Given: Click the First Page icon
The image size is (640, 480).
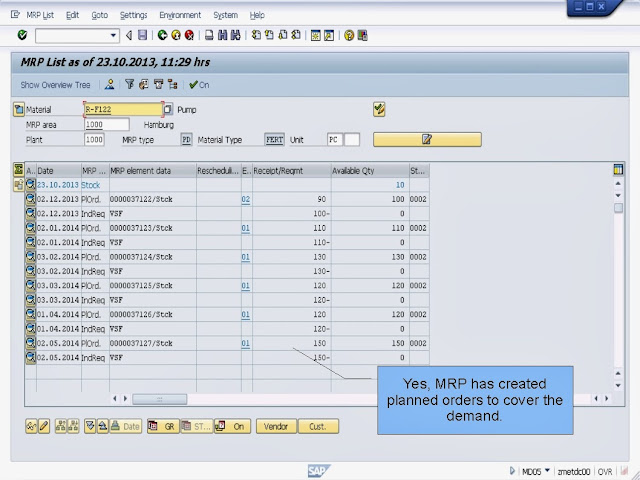Looking at the screenshot, I should [256, 36].
